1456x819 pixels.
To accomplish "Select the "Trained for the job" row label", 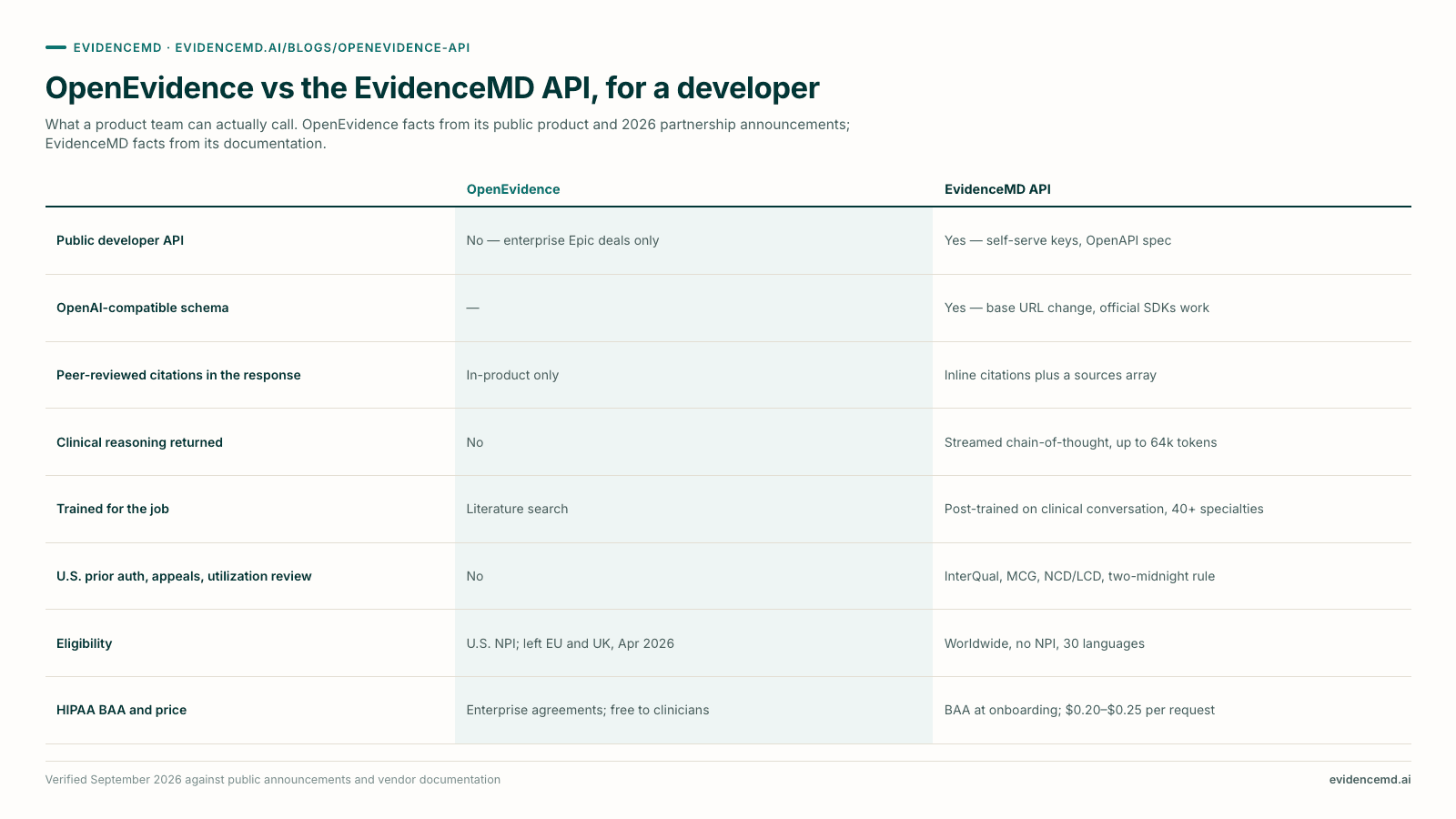I will pos(113,509).
